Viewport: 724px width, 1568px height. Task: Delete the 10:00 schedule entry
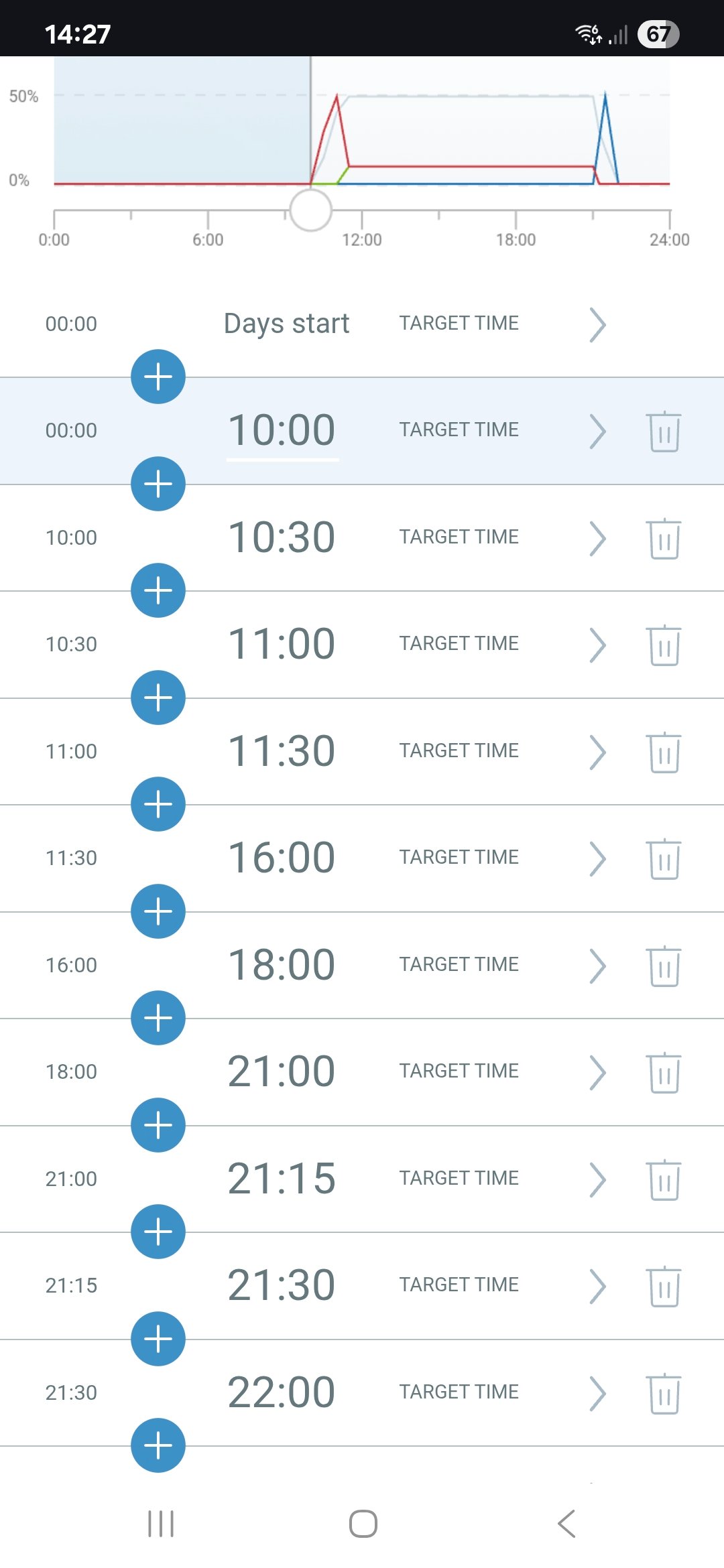[664, 432]
